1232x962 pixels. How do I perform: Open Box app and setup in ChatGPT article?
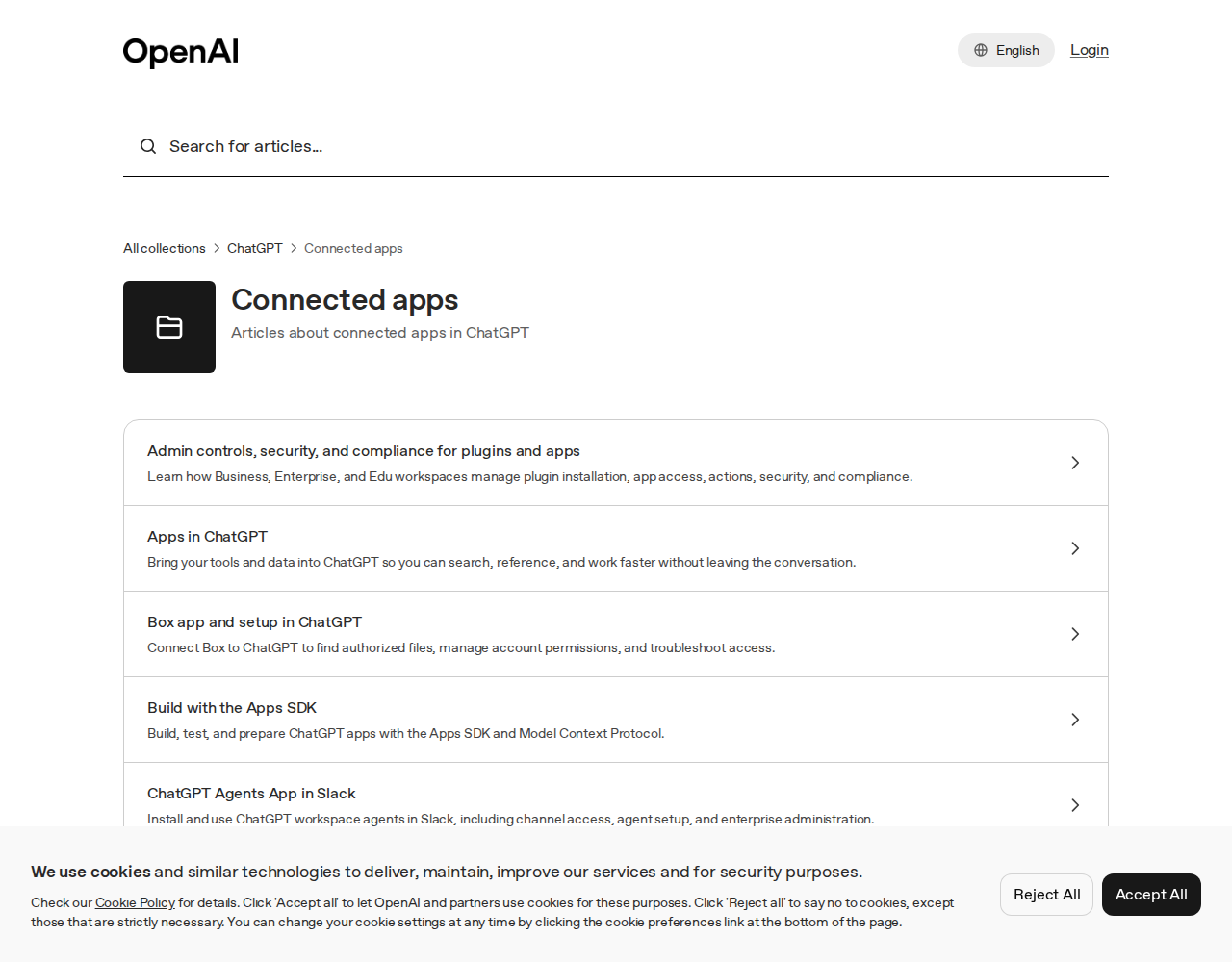tap(616, 634)
